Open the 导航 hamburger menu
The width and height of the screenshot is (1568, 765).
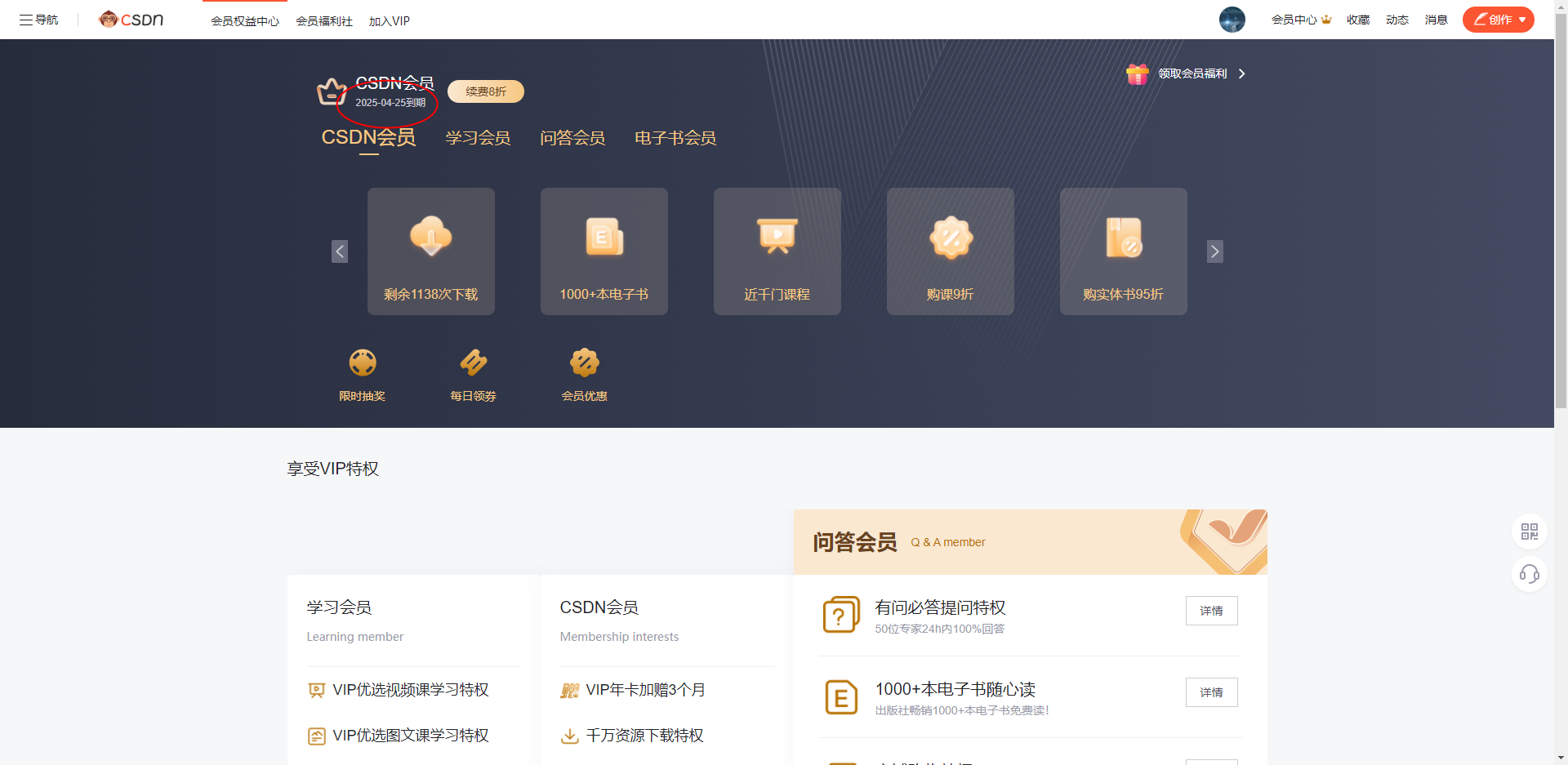[x=38, y=20]
